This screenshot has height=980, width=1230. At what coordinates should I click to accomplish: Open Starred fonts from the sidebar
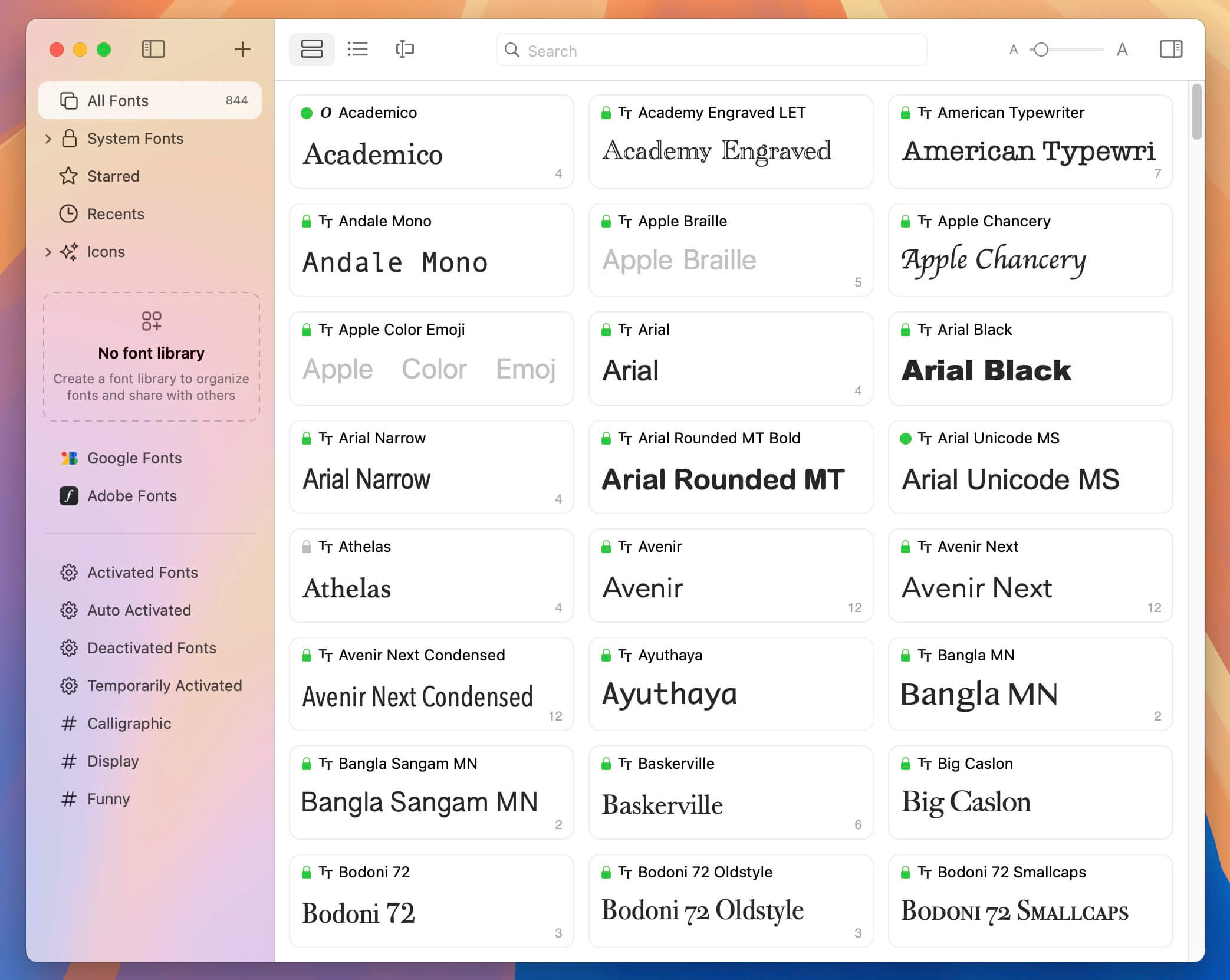[113, 176]
